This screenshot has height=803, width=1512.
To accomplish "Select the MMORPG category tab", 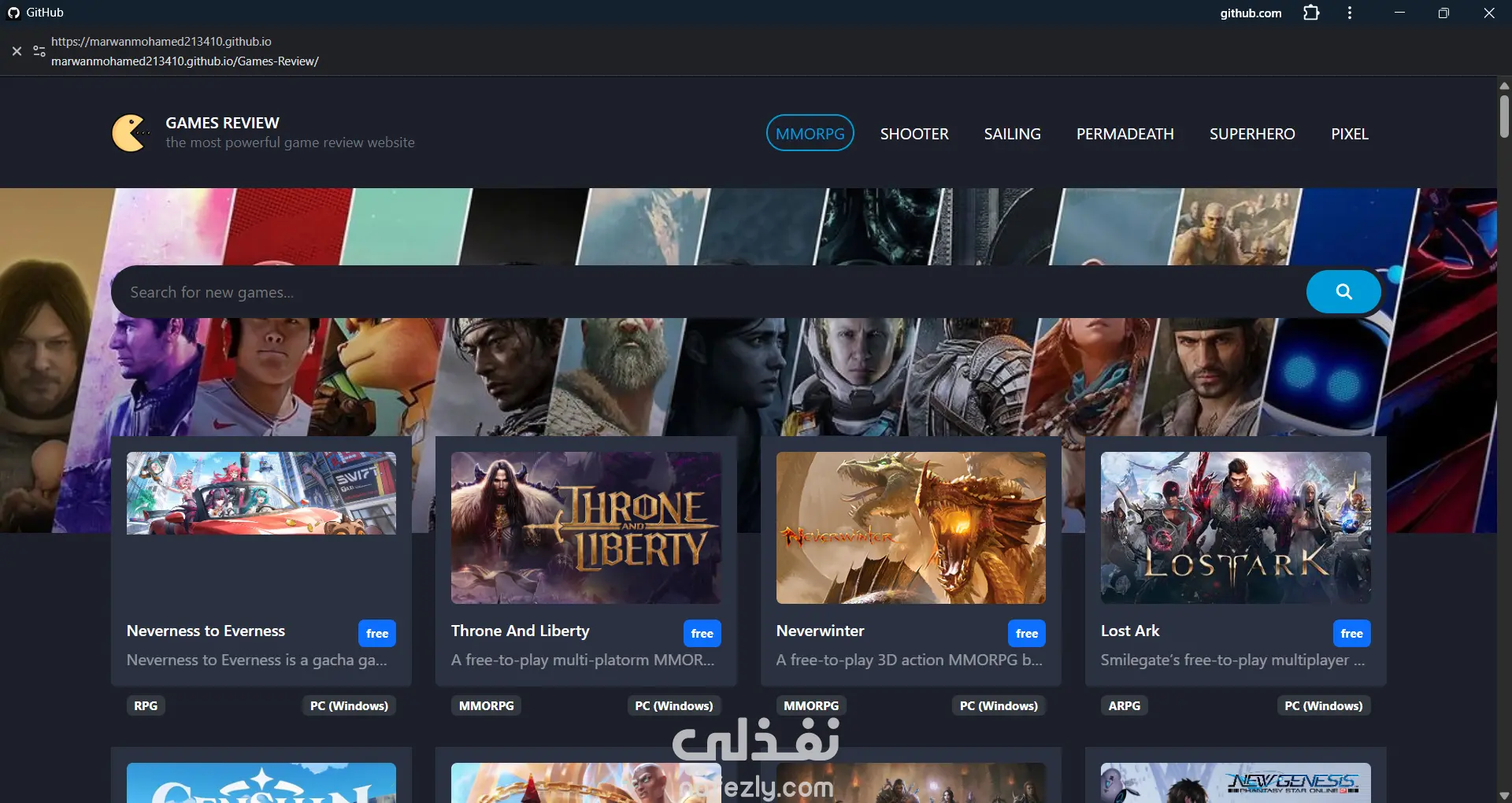I will (x=810, y=133).
